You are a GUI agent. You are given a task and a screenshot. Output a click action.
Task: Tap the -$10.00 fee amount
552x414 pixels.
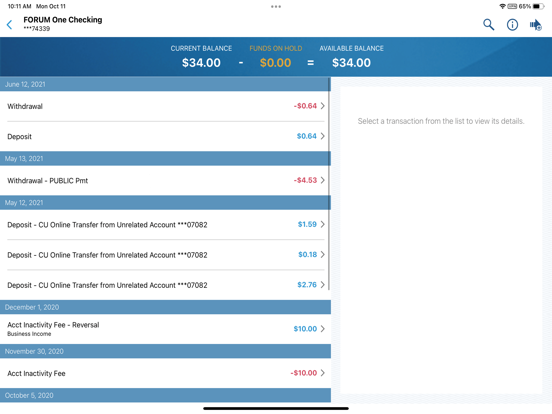(x=303, y=373)
